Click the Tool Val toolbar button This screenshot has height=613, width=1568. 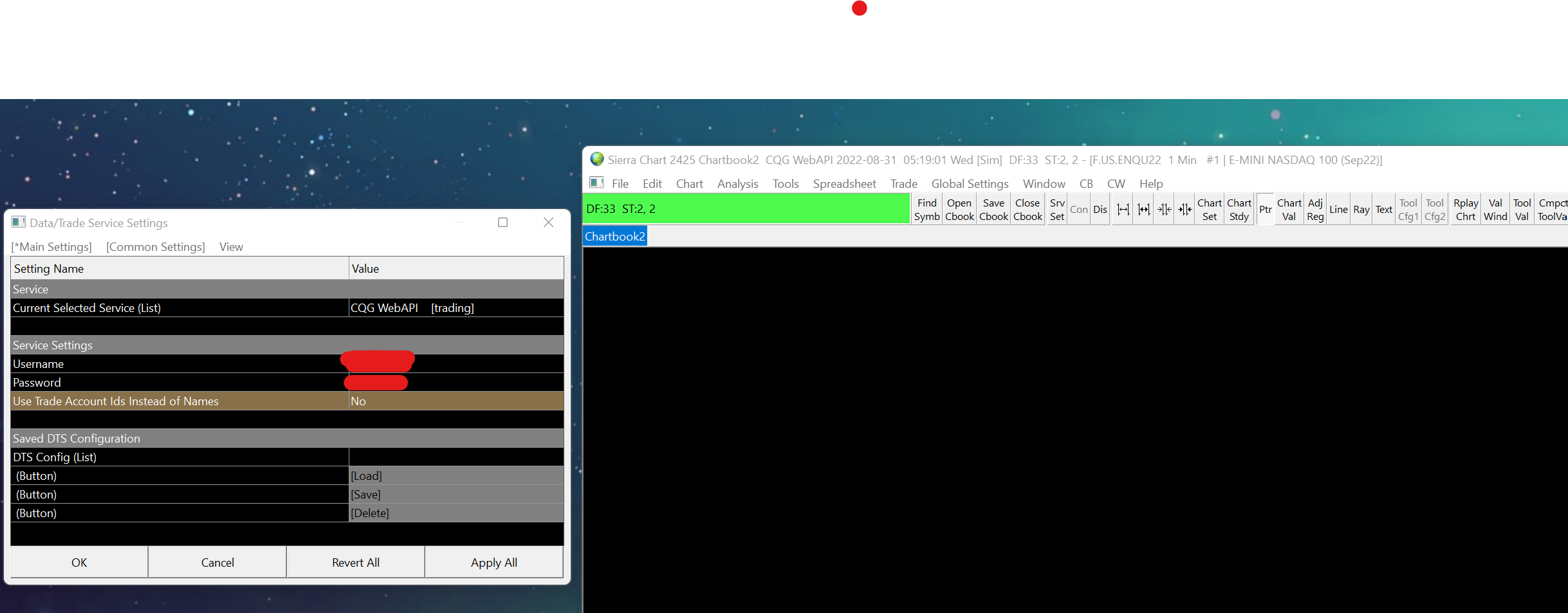point(1522,210)
